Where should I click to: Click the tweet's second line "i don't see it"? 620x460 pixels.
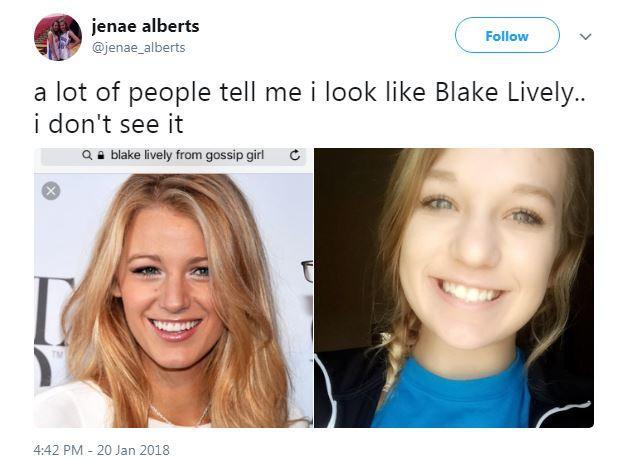(x=108, y=125)
